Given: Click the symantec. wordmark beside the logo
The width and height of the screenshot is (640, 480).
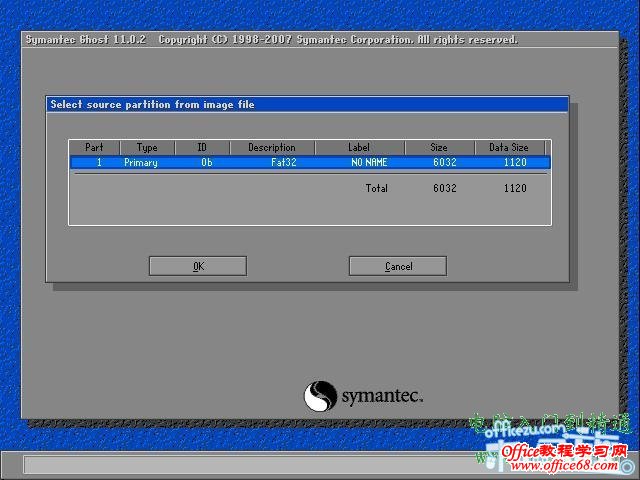Looking at the screenshot, I should pos(382,396).
